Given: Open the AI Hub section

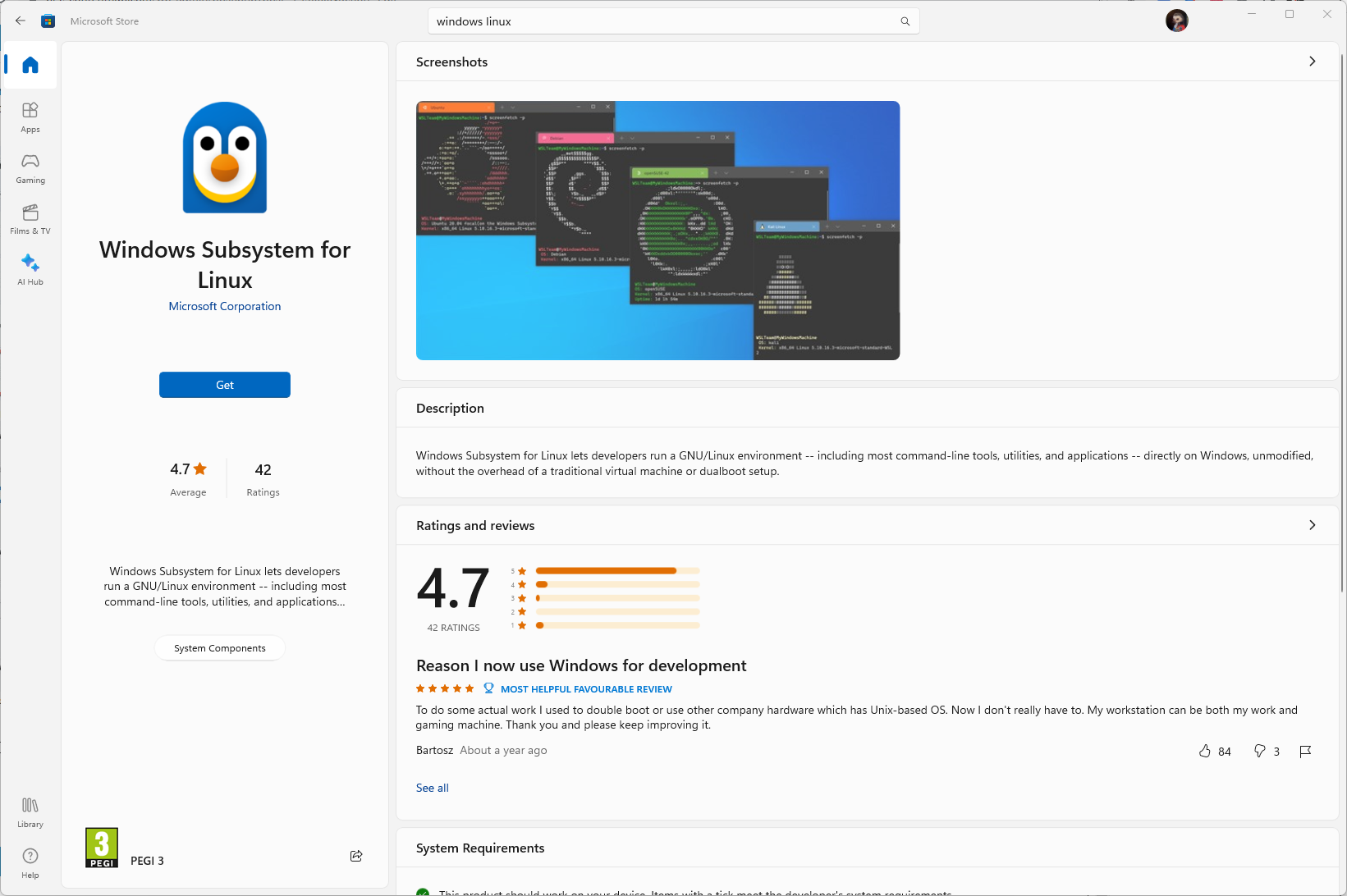Looking at the screenshot, I should [x=30, y=270].
